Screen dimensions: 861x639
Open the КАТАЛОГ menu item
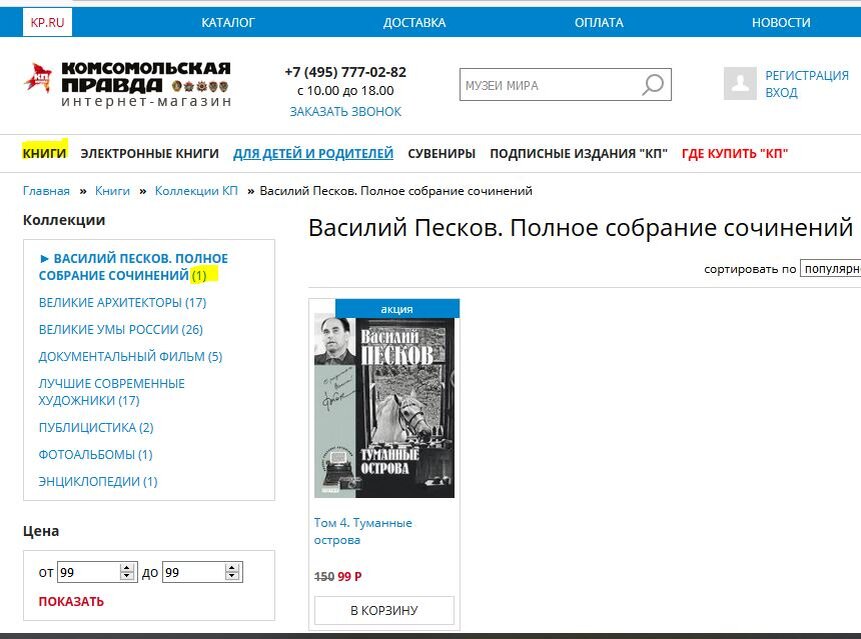pyautogui.click(x=228, y=23)
